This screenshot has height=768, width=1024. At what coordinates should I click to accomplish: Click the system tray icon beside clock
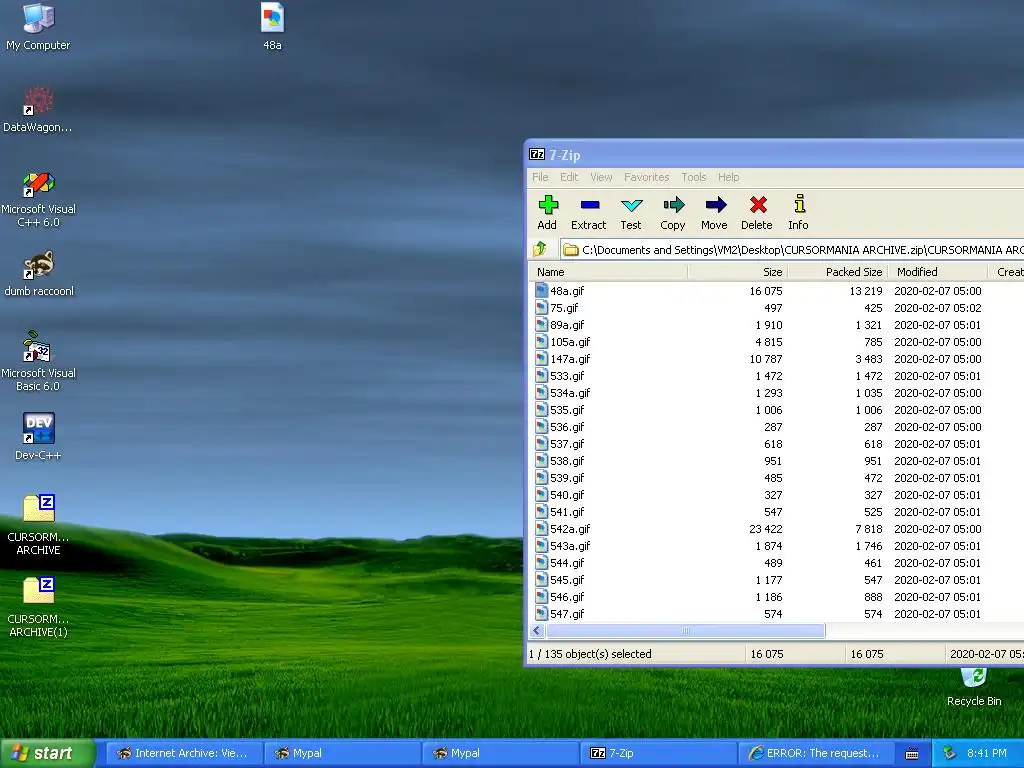(950, 753)
